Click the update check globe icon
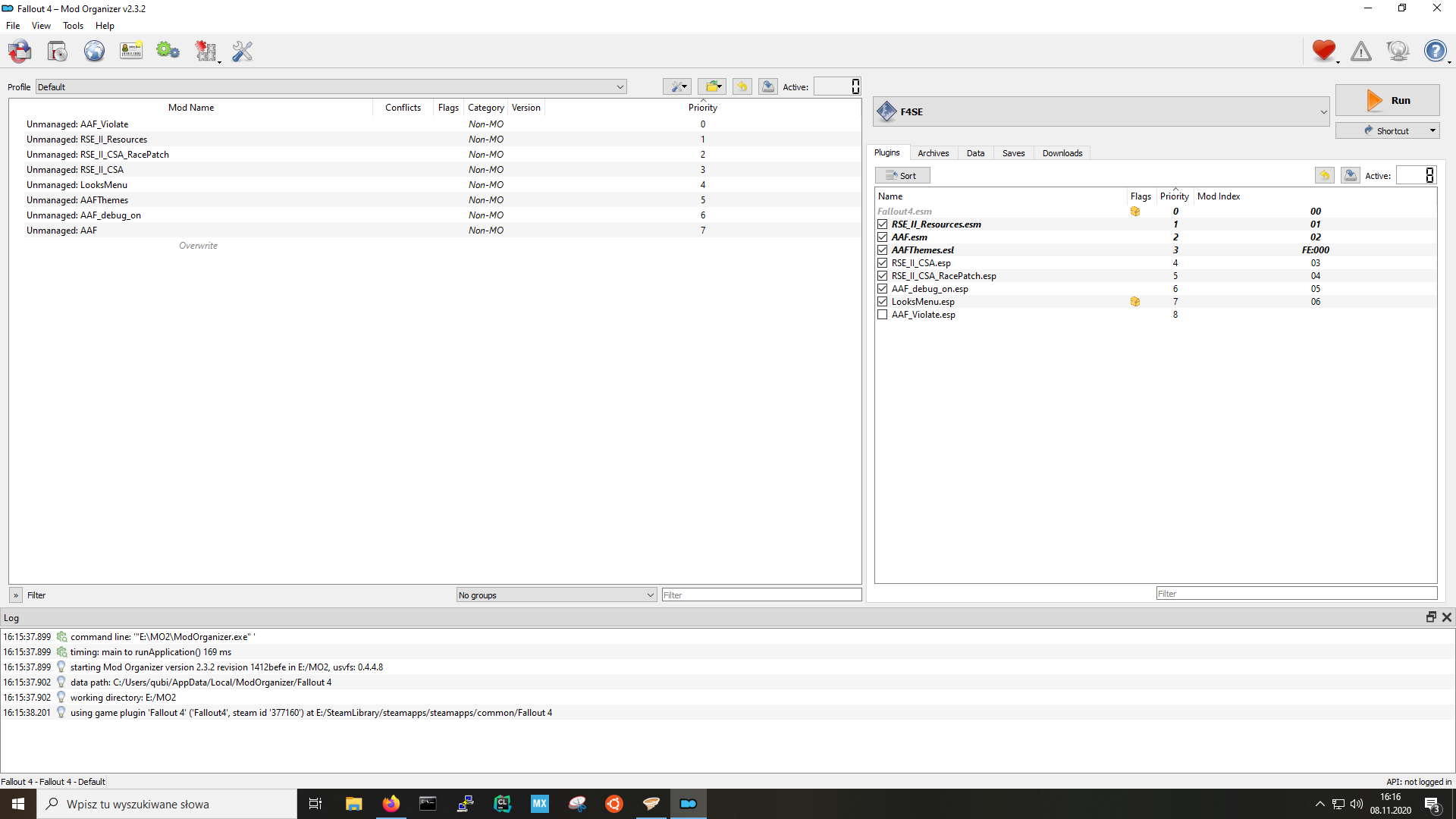Viewport: 1456px width, 819px height. tap(1398, 51)
